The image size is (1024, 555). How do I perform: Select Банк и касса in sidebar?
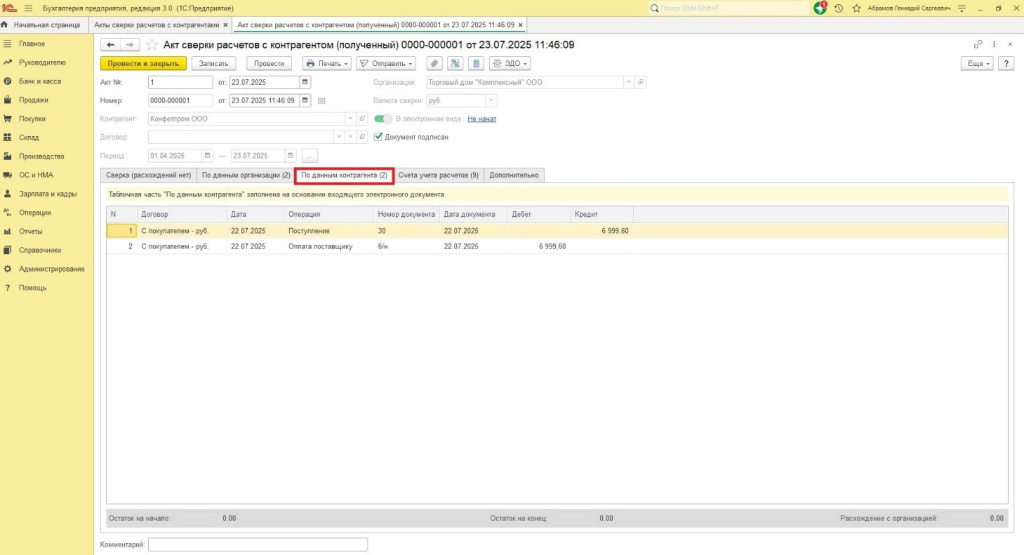coord(40,81)
